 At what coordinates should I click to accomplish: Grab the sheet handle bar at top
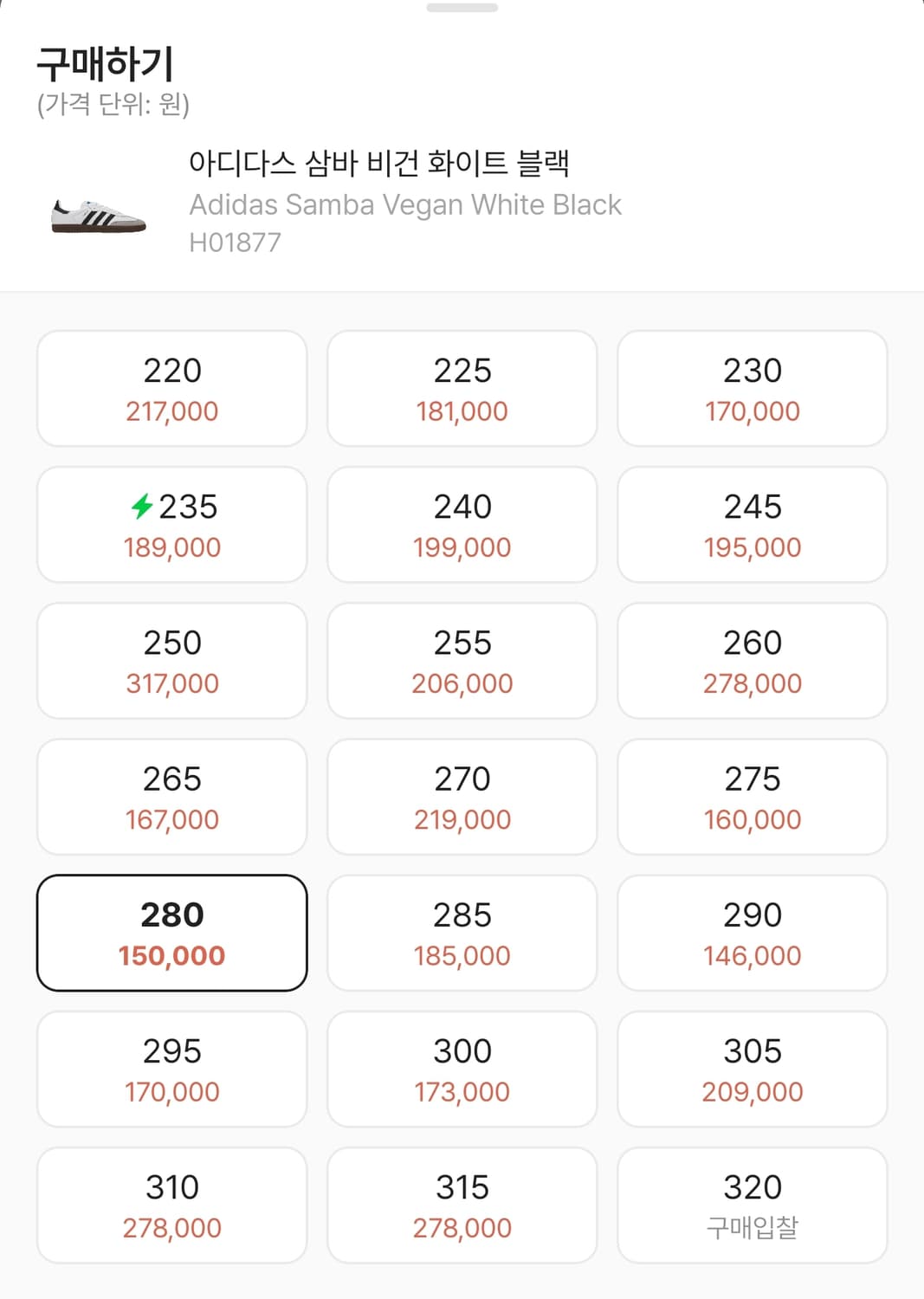[462, 8]
